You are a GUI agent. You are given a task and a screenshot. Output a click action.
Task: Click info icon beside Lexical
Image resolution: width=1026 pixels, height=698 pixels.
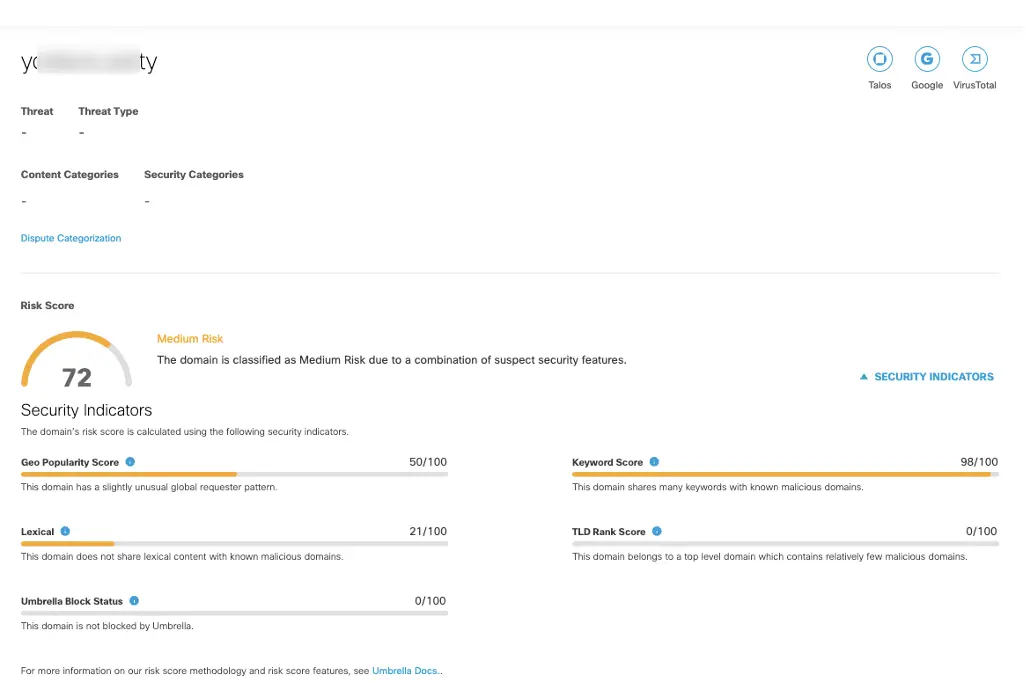point(65,531)
